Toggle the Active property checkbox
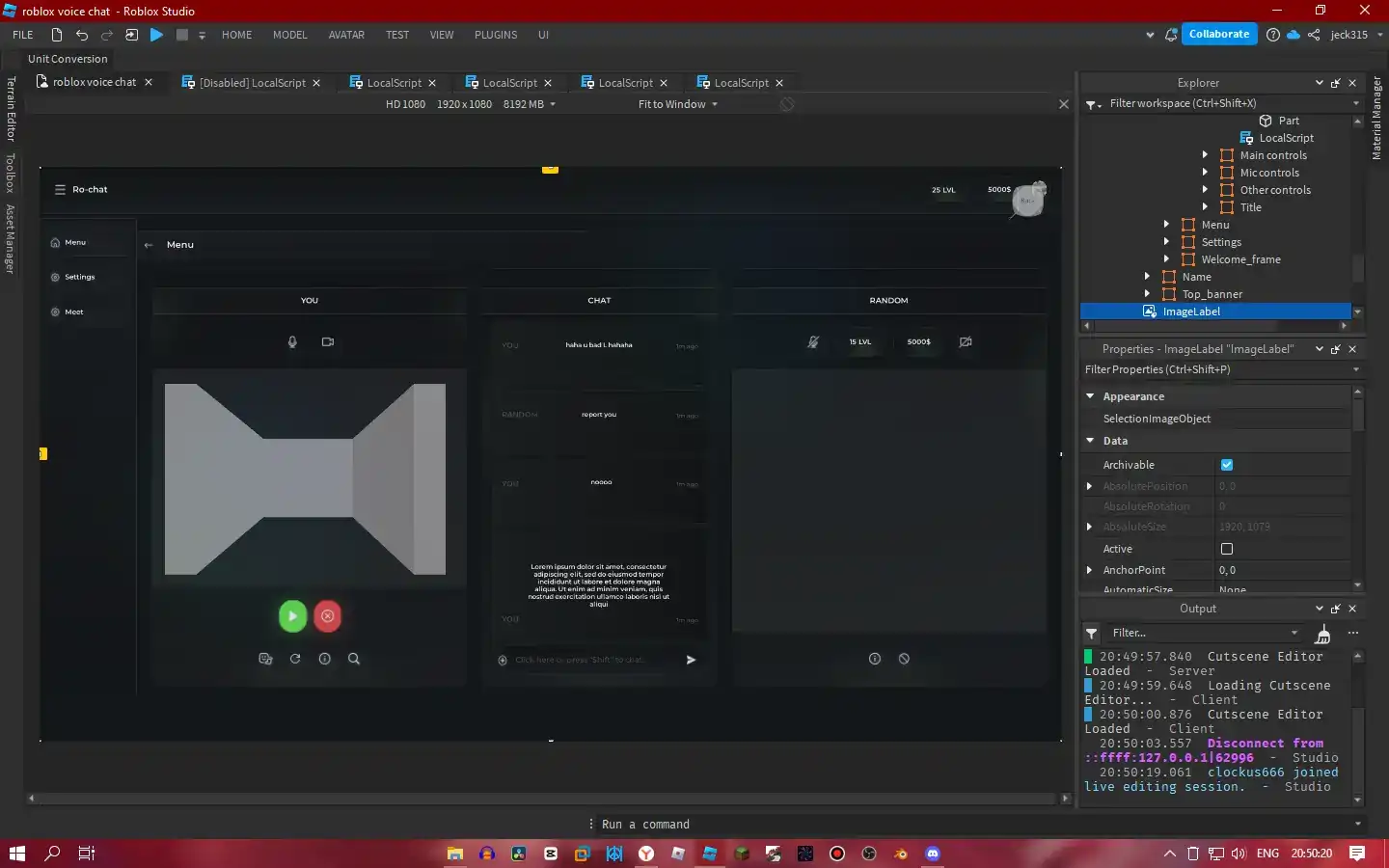The height and width of the screenshot is (868, 1389). [x=1227, y=549]
